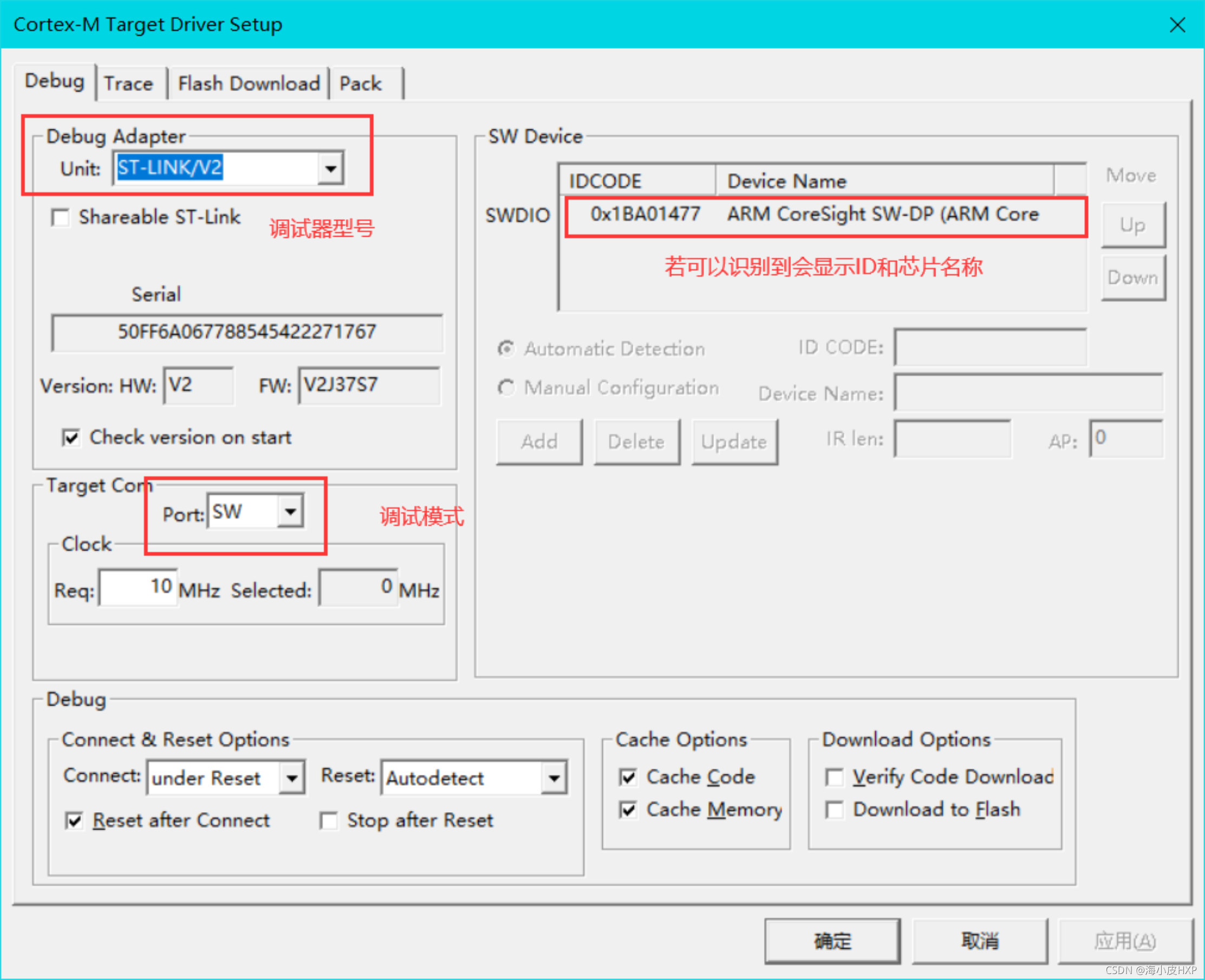
Task: Click the Update button in SW Device
Action: point(733,441)
